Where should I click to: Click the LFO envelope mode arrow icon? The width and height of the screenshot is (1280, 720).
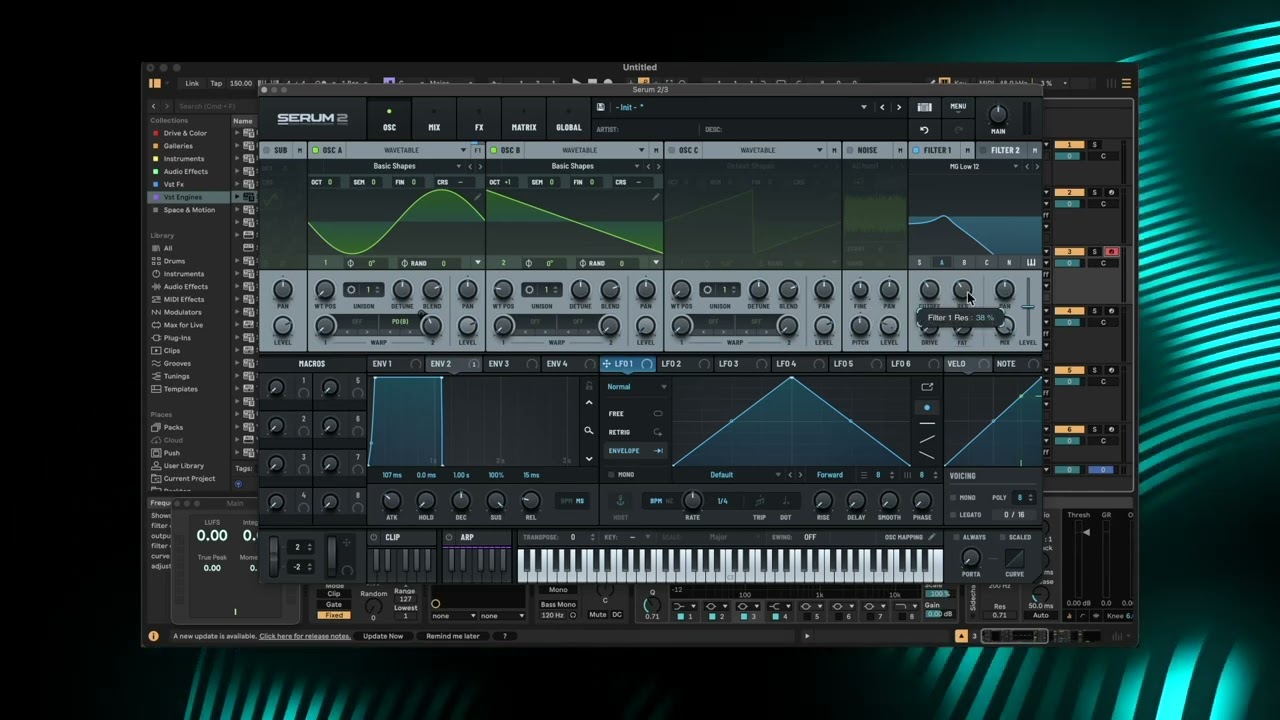click(x=658, y=451)
